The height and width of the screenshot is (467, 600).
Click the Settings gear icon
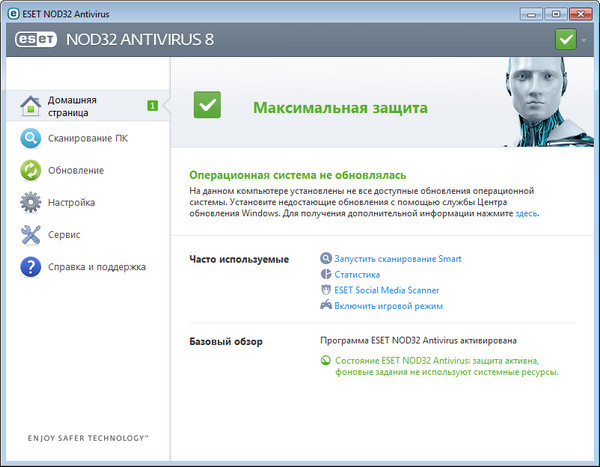[x=31, y=202]
